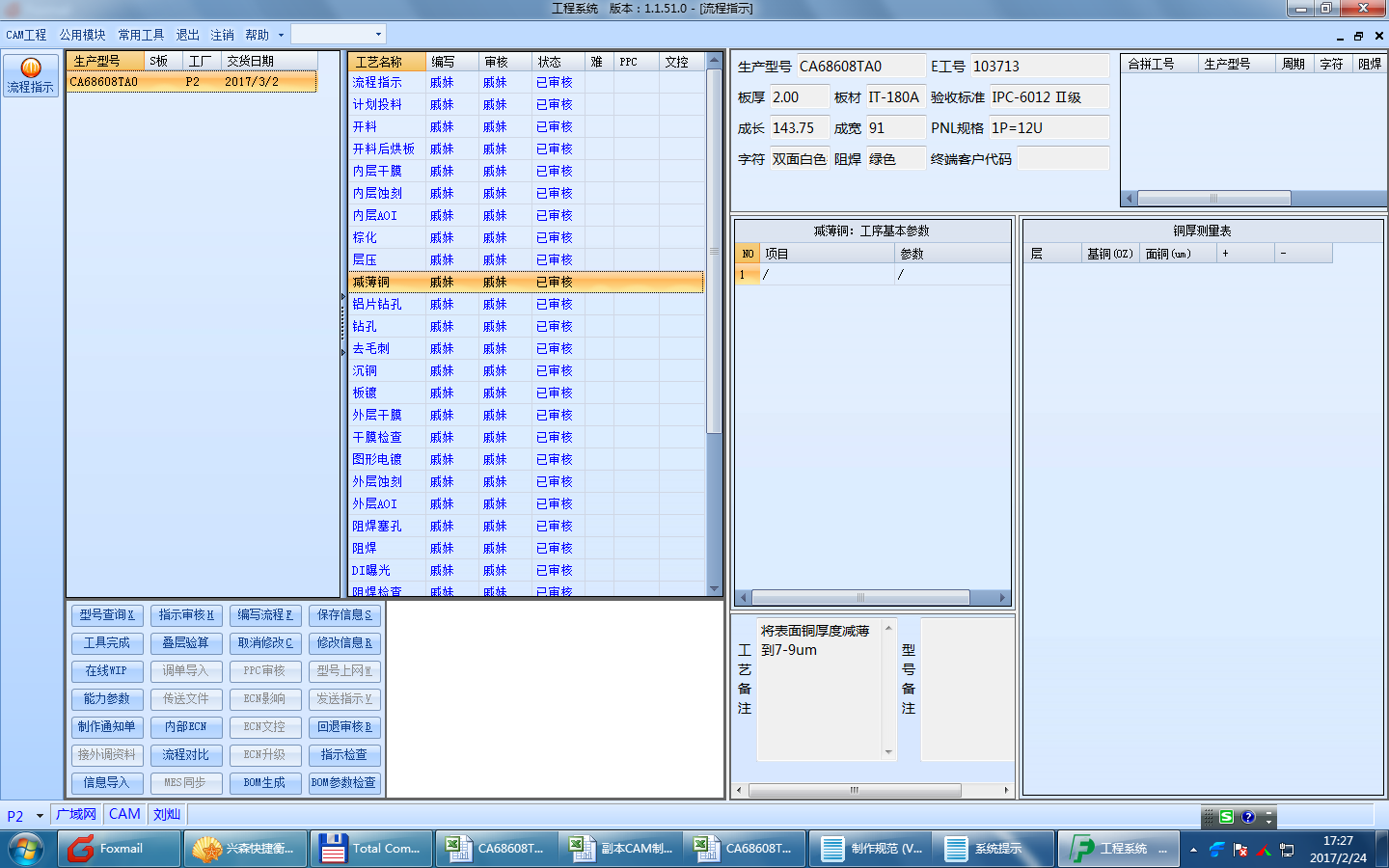The width and height of the screenshot is (1389, 868).
Task: Click the Action Center flag tray icon
Action: coord(1240,850)
